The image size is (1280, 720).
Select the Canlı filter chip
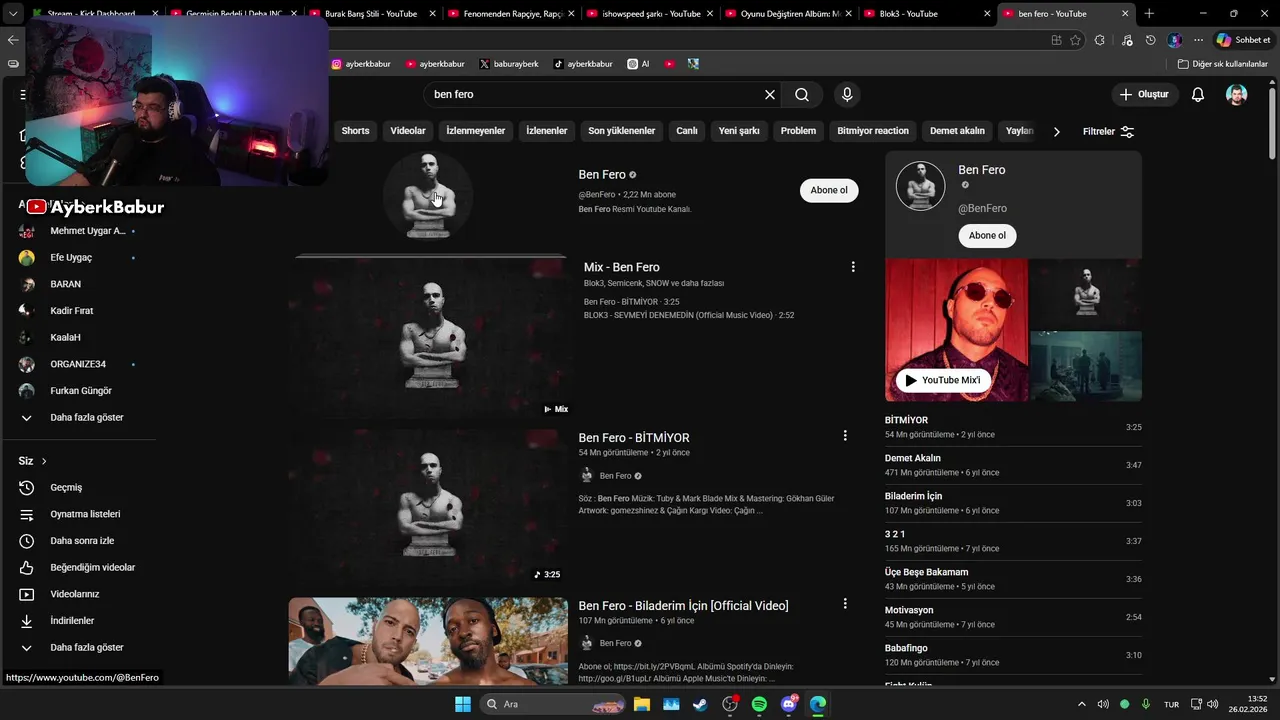point(687,131)
